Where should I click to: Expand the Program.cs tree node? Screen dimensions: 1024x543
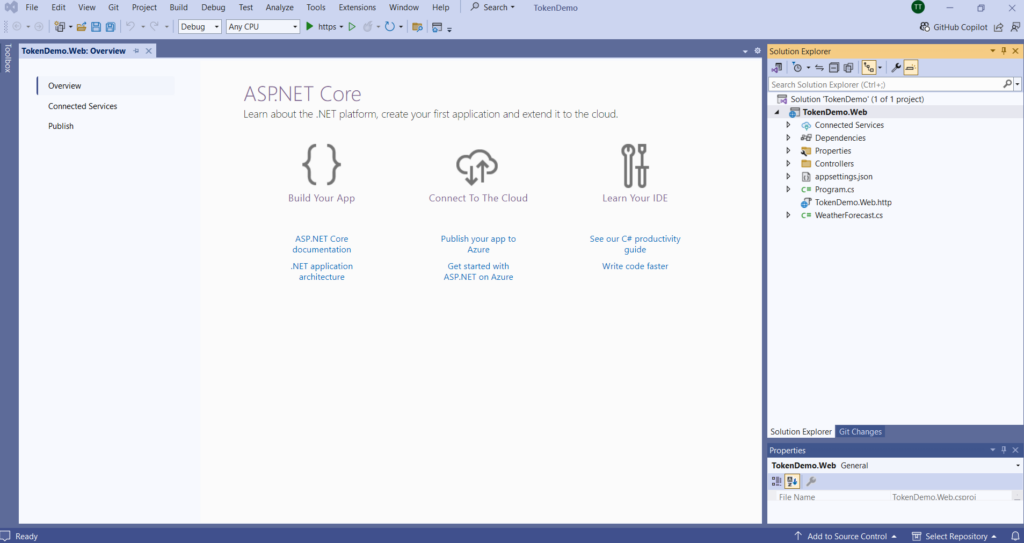[788, 189]
